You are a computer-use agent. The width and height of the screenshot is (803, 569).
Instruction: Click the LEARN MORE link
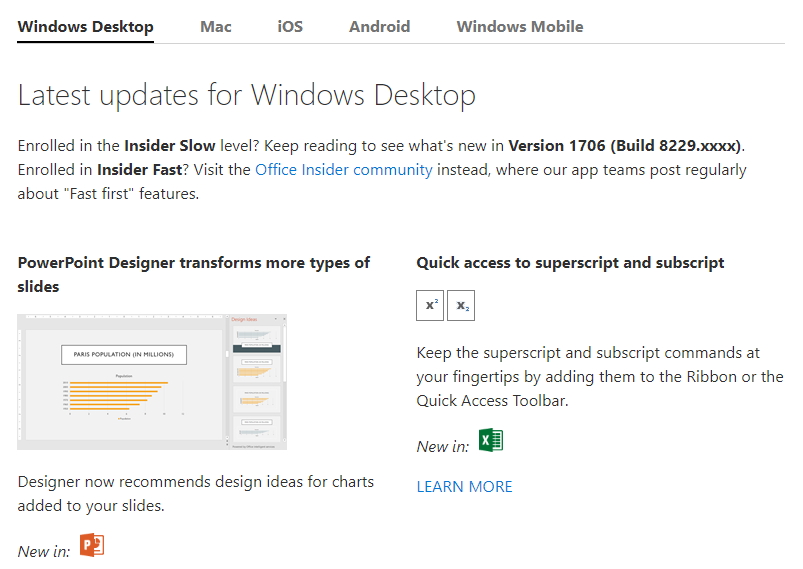pyautogui.click(x=464, y=487)
